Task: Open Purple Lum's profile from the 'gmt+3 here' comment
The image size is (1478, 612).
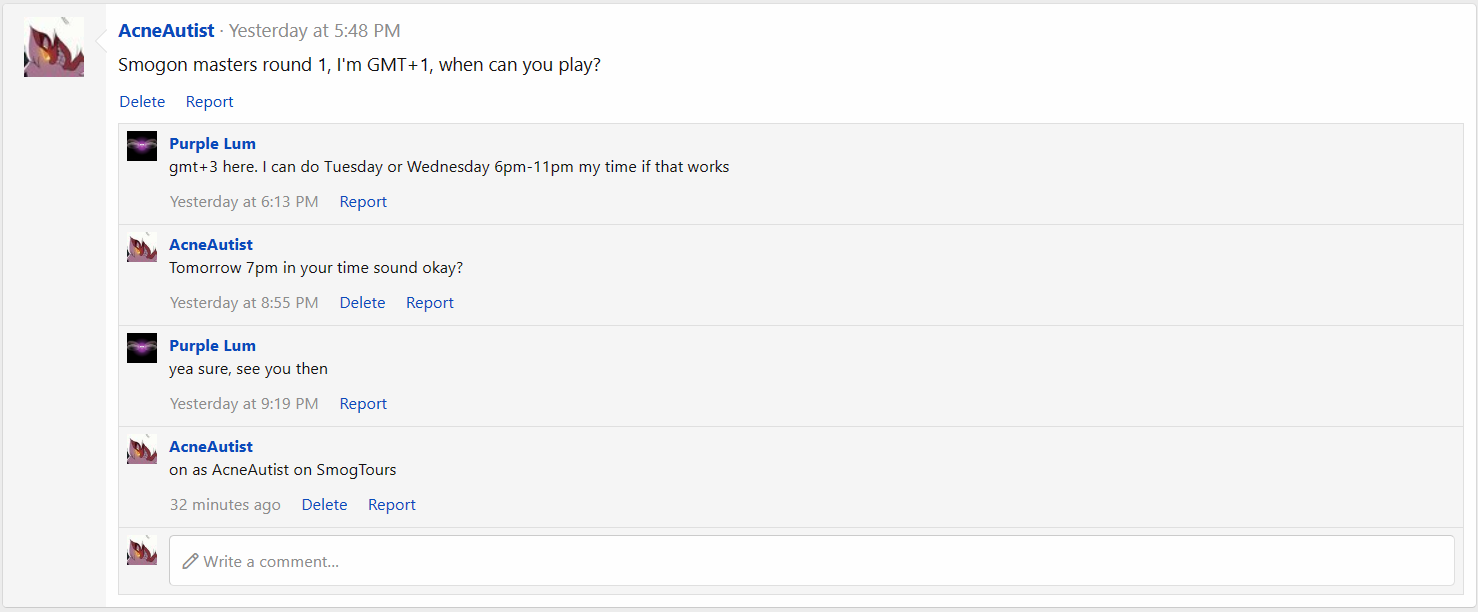Action: pyautogui.click(x=212, y=144)
